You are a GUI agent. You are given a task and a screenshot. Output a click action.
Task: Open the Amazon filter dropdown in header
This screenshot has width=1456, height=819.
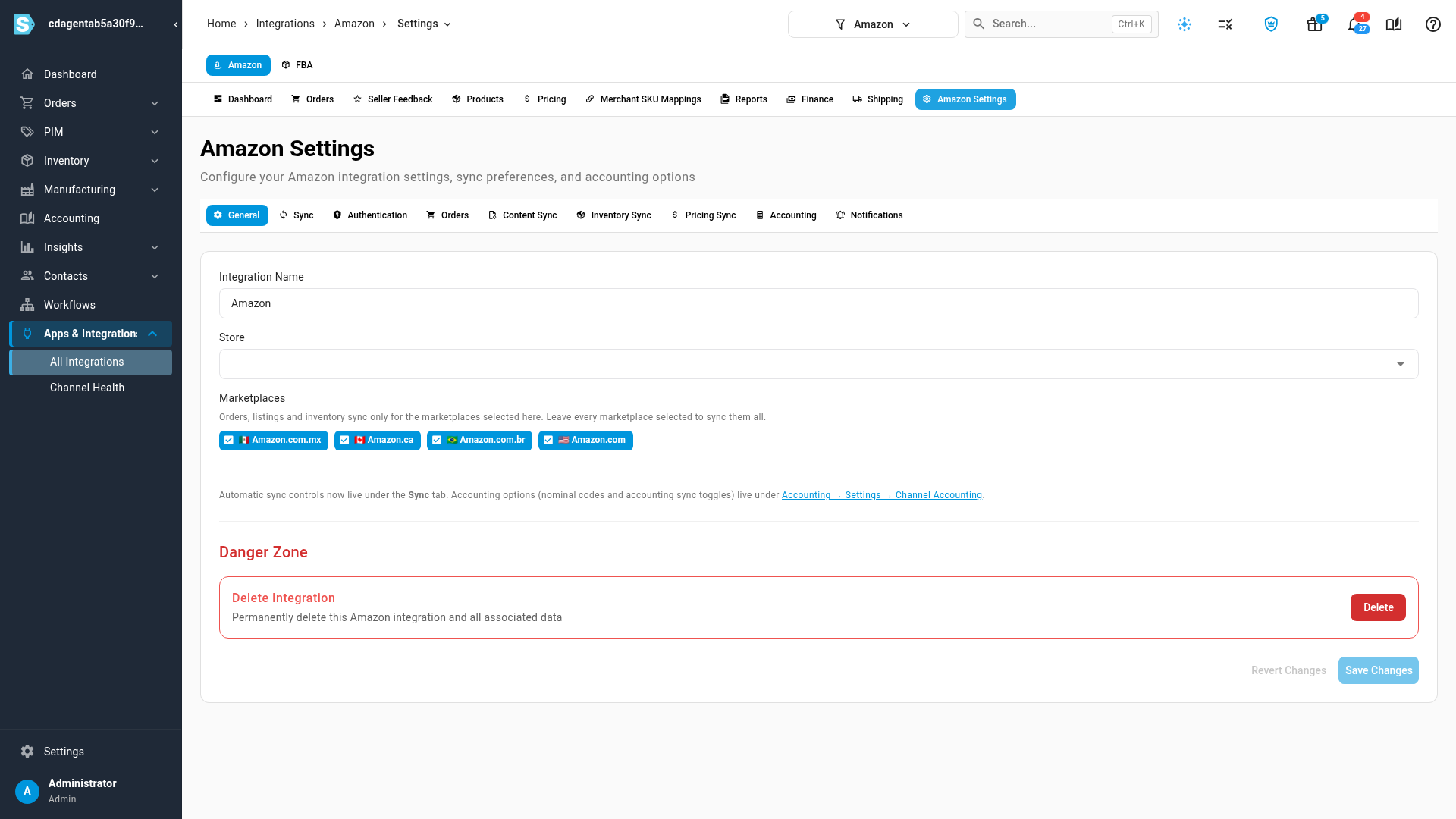coord(873,24)
